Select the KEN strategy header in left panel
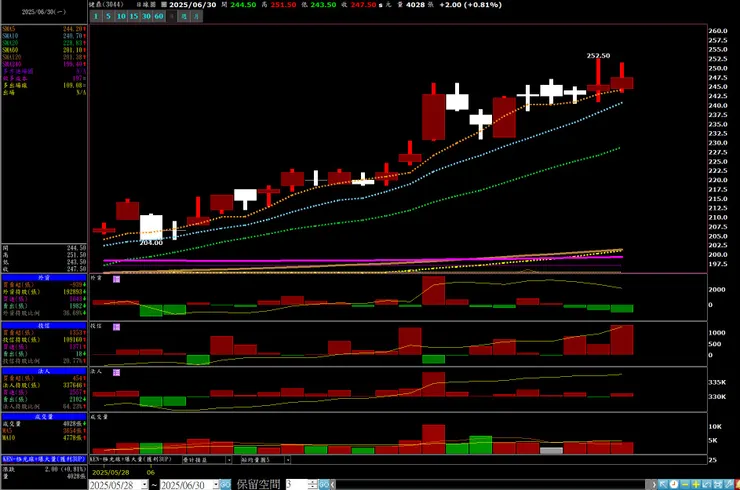 coord(44,459)
